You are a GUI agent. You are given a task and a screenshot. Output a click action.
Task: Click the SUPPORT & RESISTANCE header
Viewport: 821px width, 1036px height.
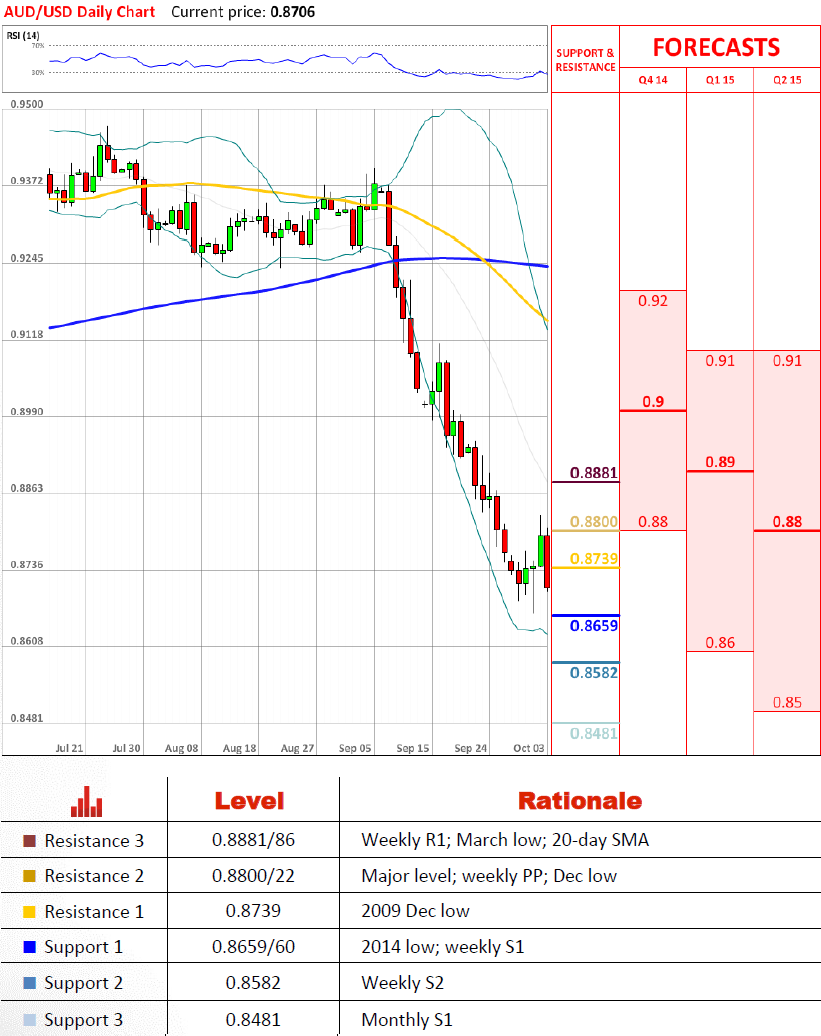tap(585, 60)
